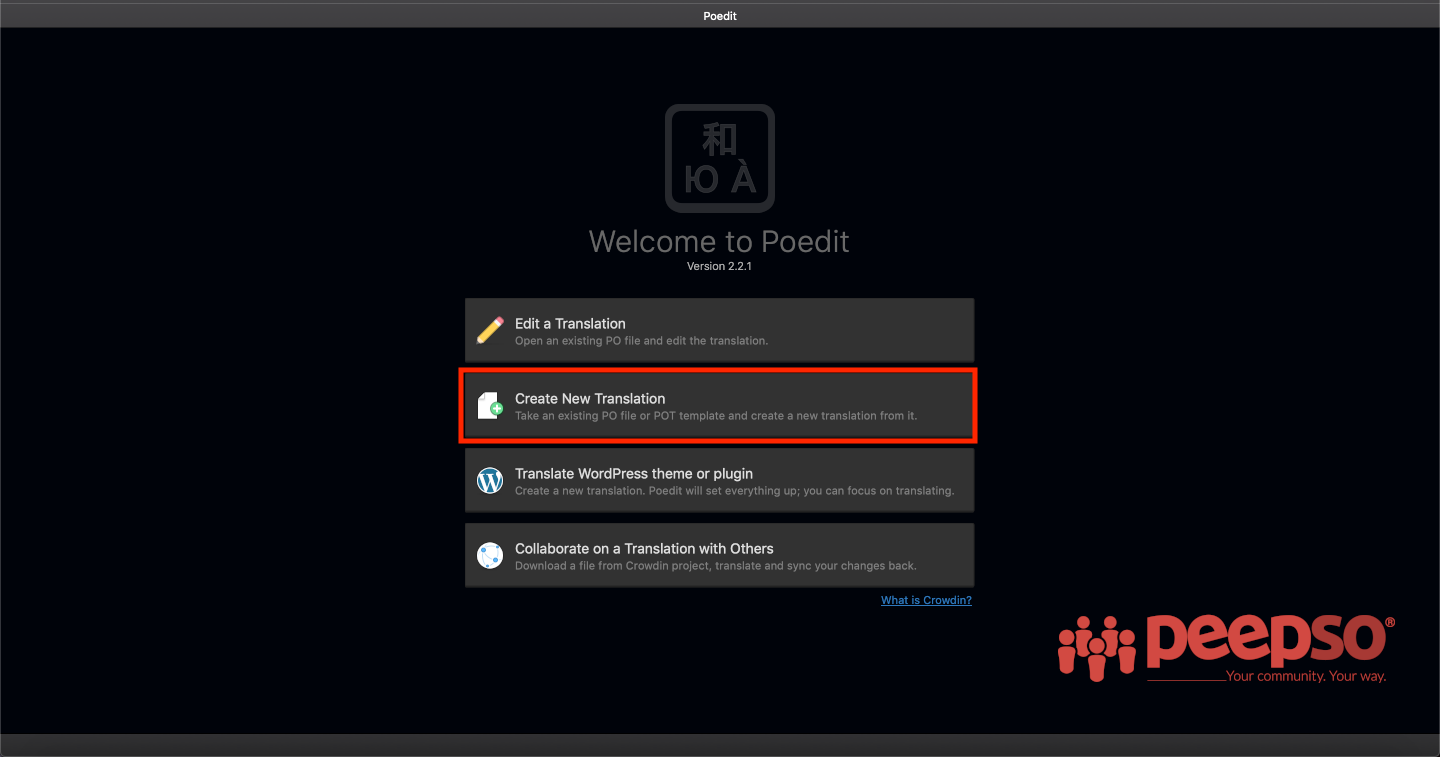
Task: Click the WordPress logo icon
Action: [490, 480]
